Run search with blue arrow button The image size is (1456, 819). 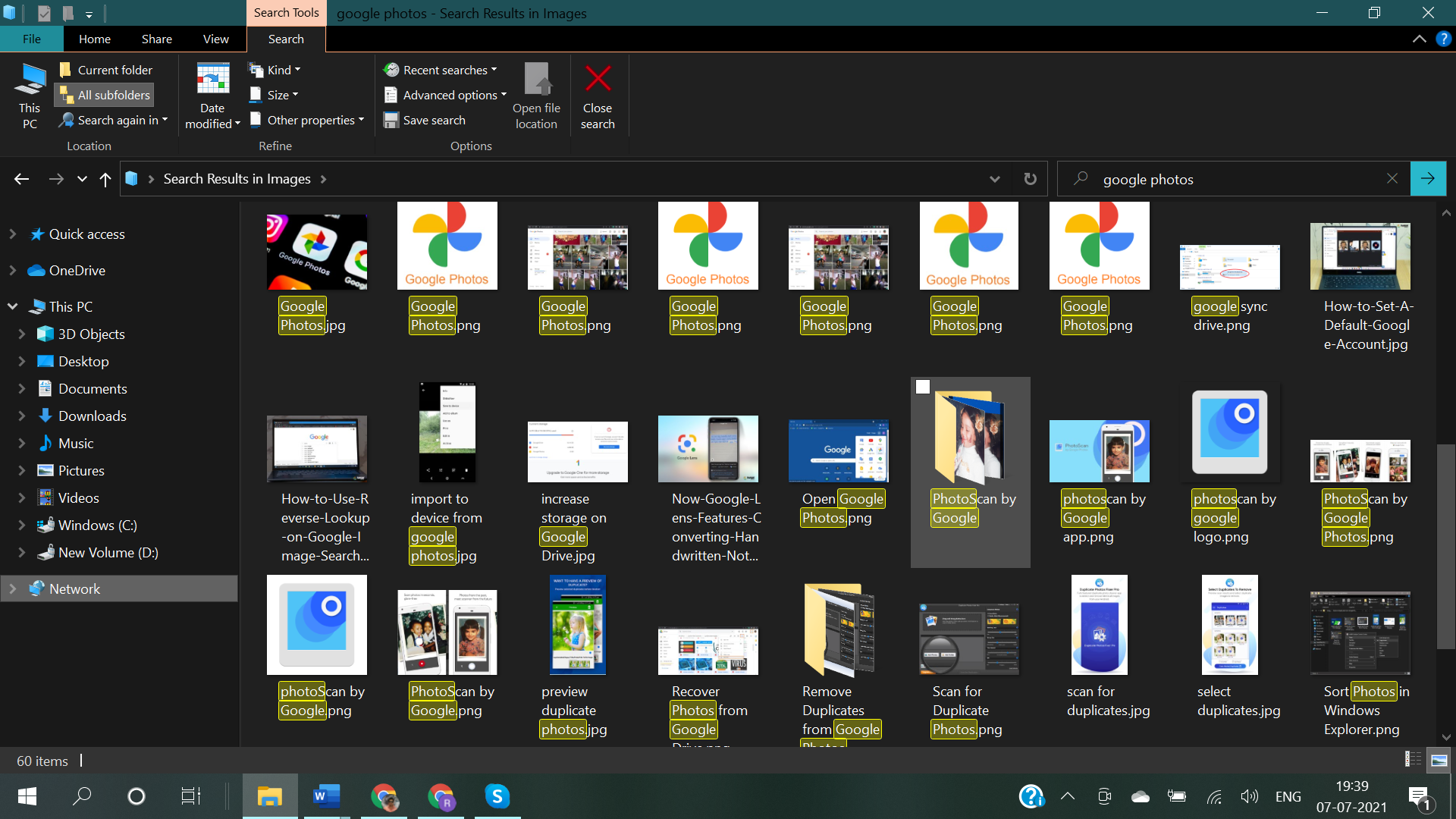(x=1428, y=179)
